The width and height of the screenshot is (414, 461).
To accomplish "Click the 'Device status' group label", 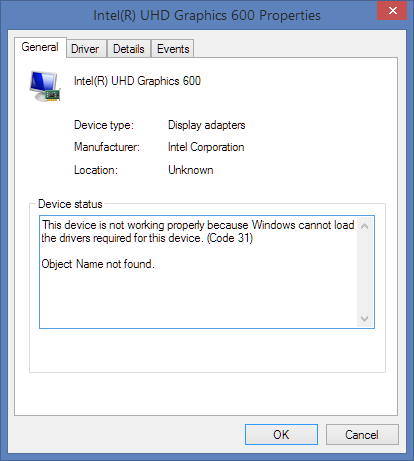I will [x=70, y=204].
